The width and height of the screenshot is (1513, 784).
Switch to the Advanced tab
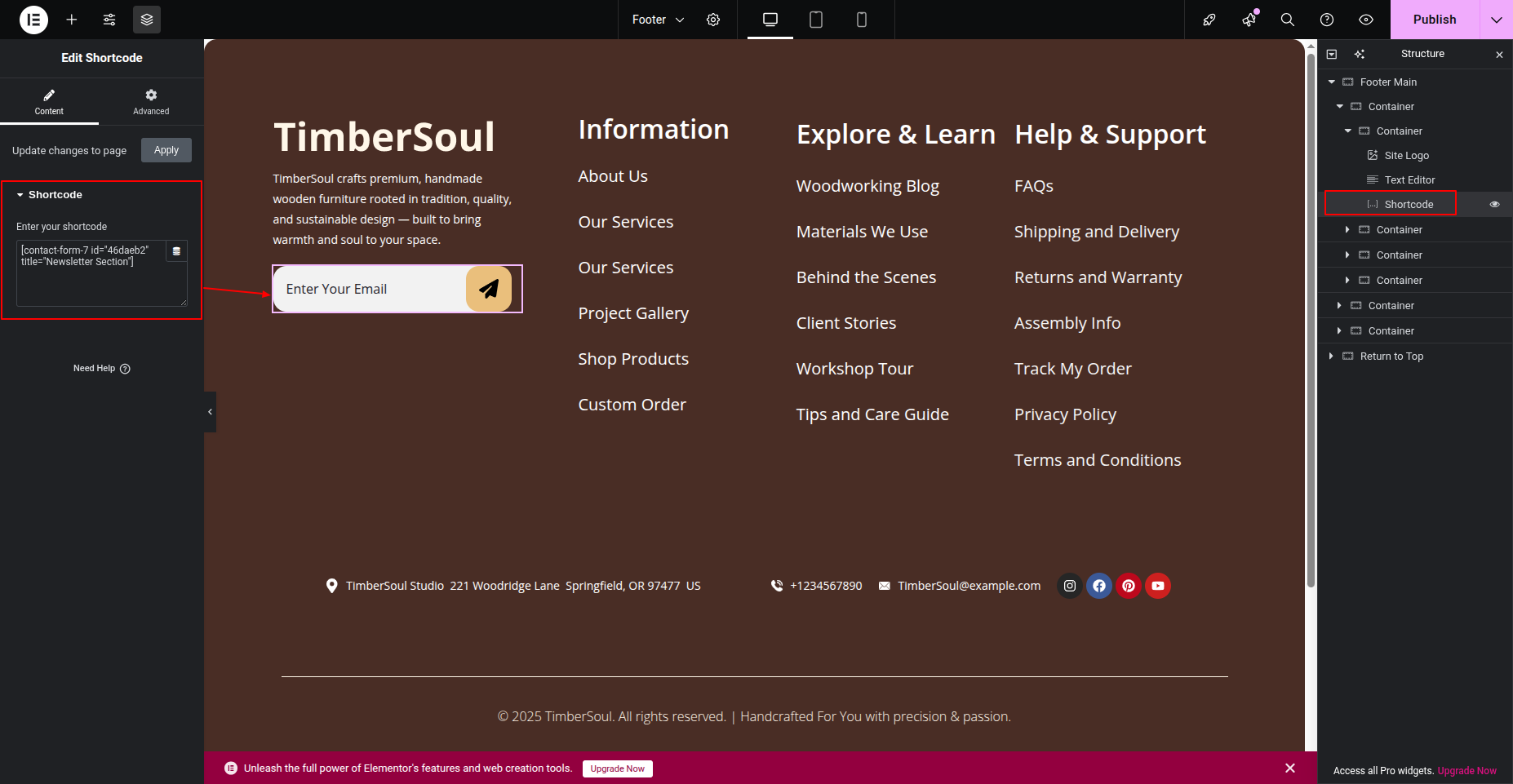[x=151, y=102]
